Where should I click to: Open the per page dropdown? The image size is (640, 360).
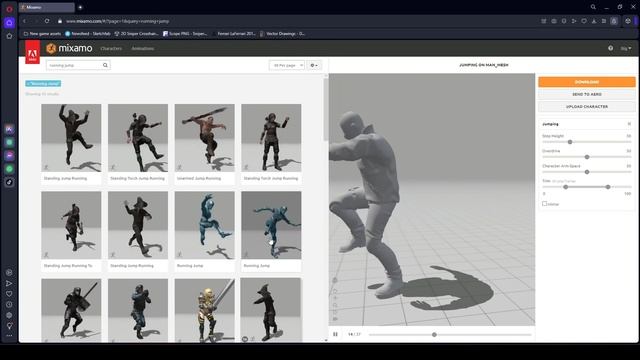pyautogui.click(x=287, y=65)
